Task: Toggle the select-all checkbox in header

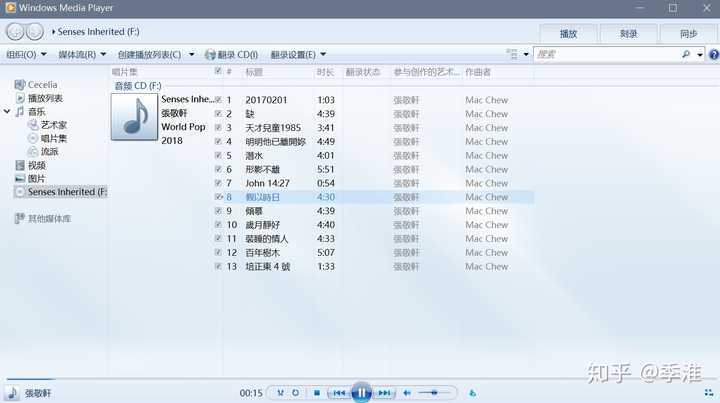Action: point(218,71)
